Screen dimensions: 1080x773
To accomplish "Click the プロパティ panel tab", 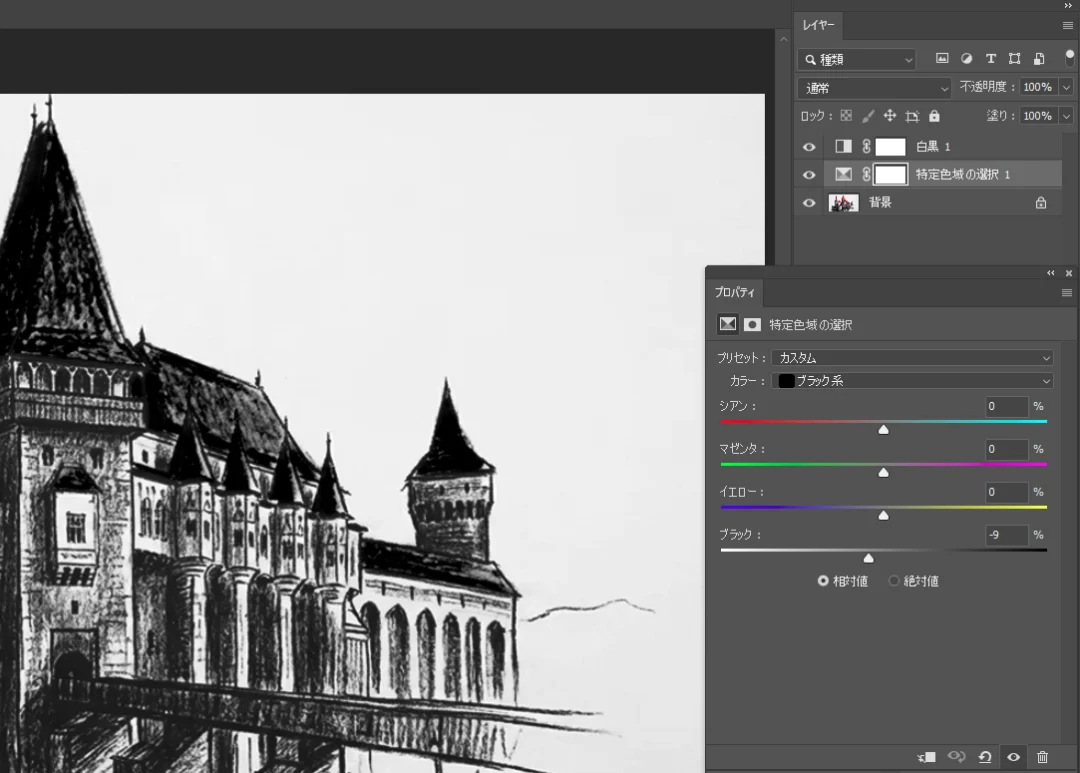I will 735,292.
